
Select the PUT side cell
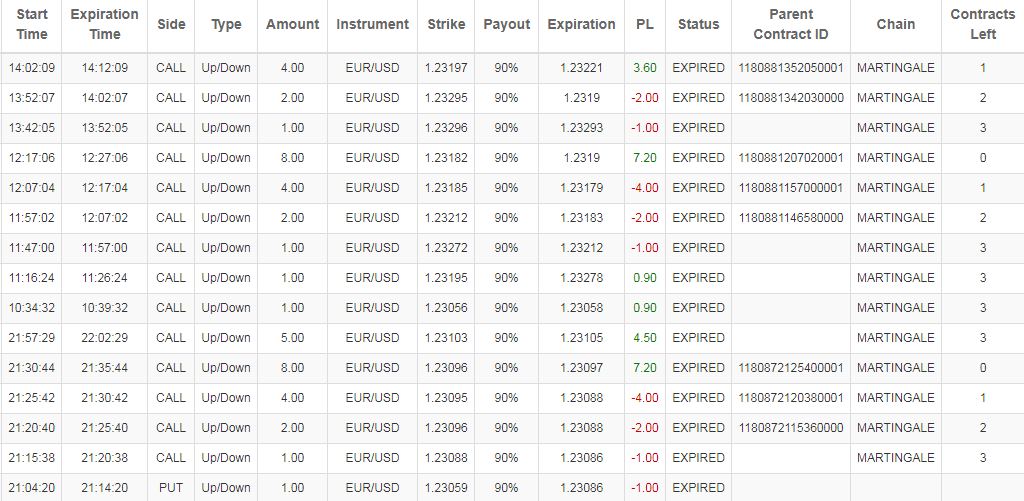click(x=171, y=488)
